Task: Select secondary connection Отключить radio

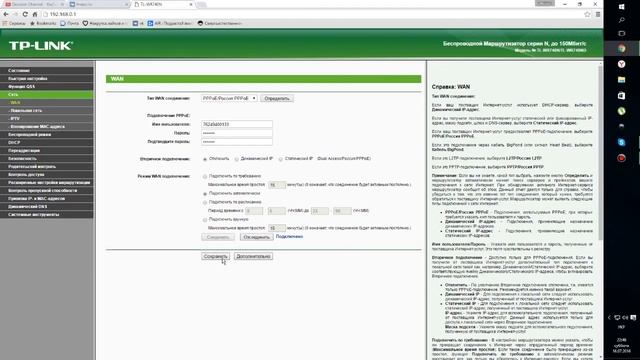Action: tap(205, 159)
